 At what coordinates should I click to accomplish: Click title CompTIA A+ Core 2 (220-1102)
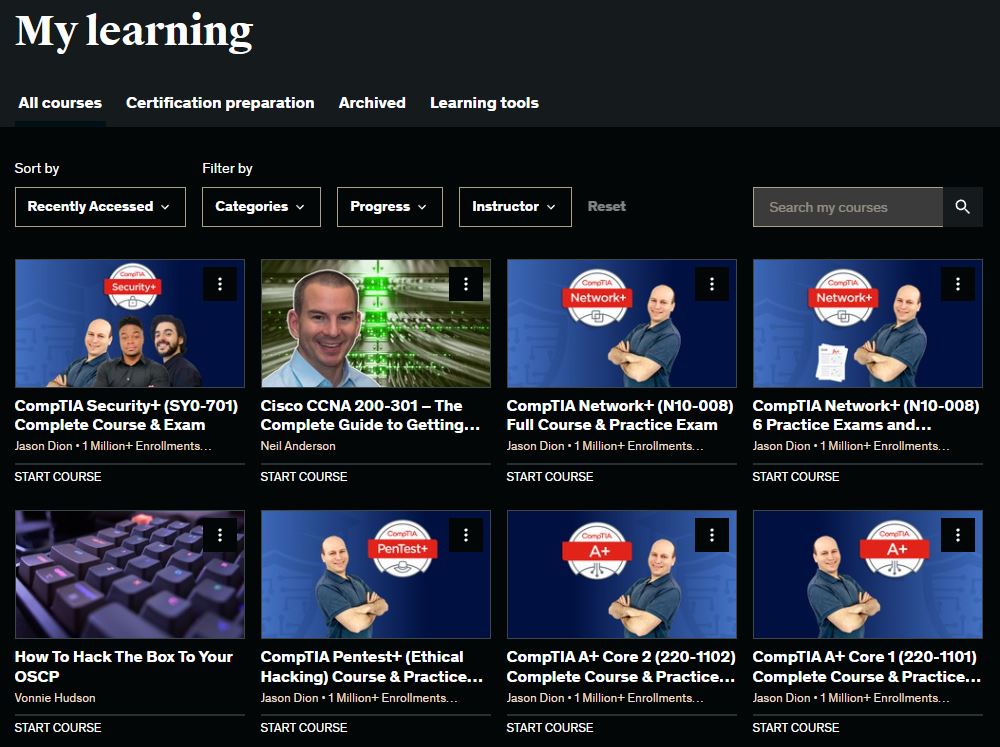(x=621, y=666)
